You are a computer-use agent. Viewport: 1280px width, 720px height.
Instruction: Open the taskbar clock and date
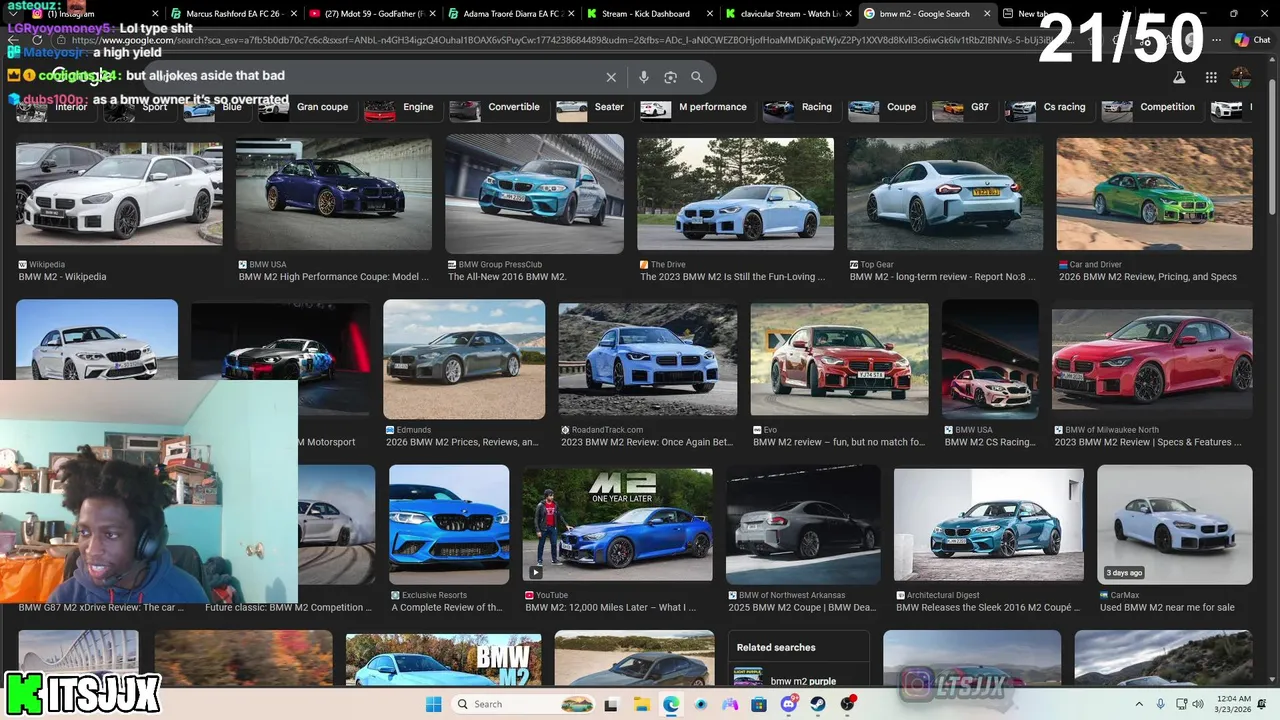[x=1234, y=704]
